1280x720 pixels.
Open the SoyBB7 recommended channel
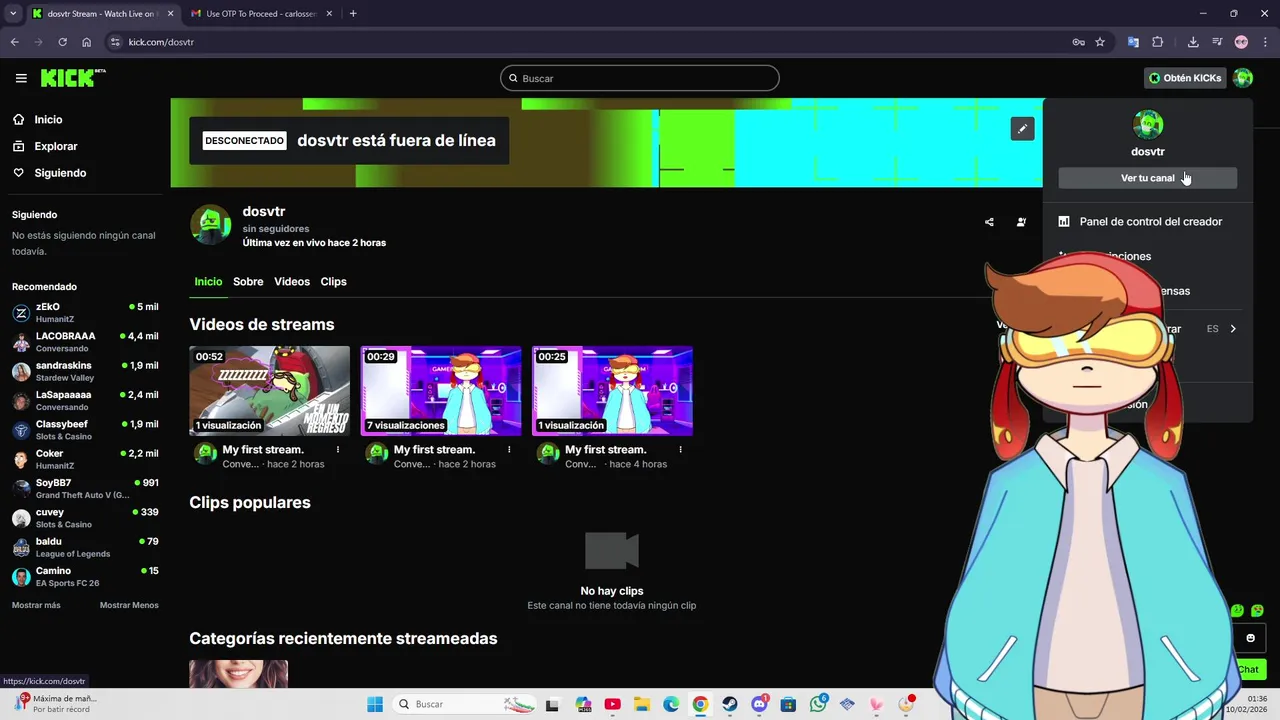coord(85,488)
